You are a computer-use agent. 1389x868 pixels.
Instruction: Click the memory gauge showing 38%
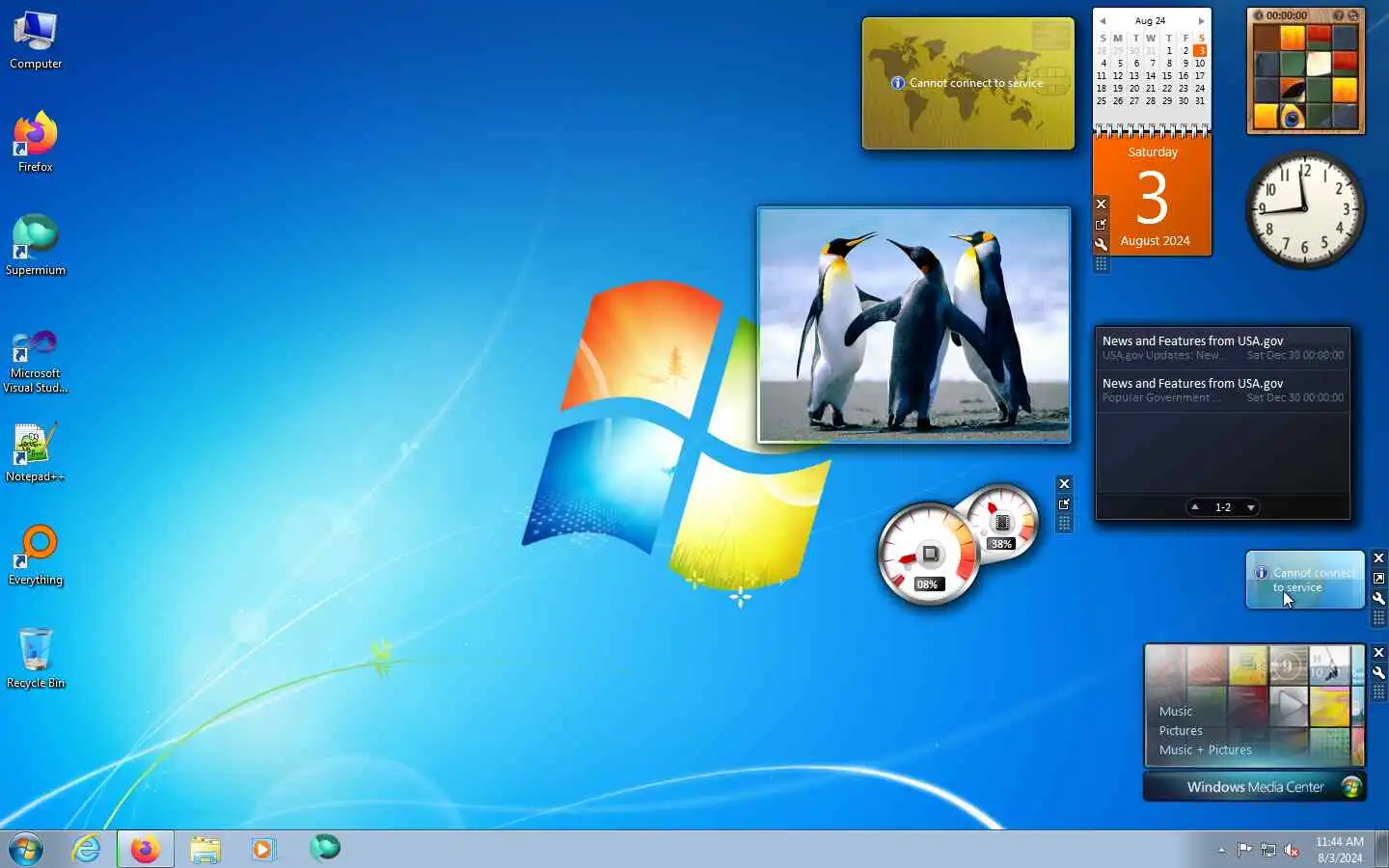(x=1002, y=522)
